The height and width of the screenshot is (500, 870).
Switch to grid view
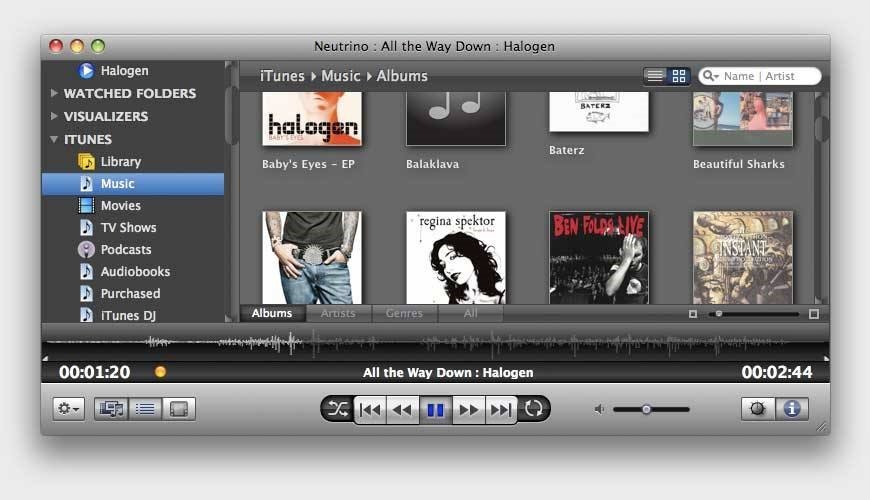point(679,75)
